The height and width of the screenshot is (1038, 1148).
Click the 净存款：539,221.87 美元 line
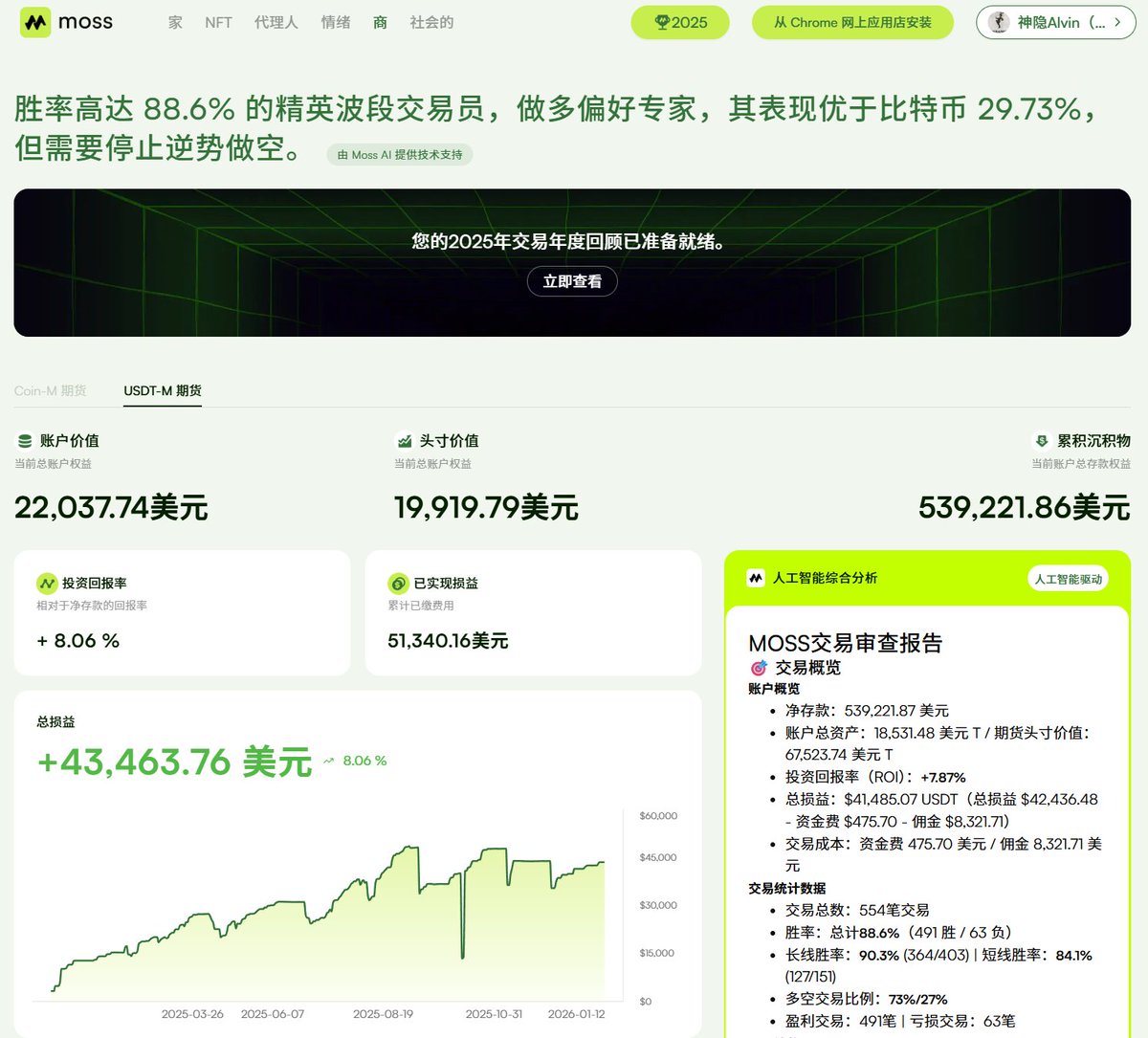point(867,711)
